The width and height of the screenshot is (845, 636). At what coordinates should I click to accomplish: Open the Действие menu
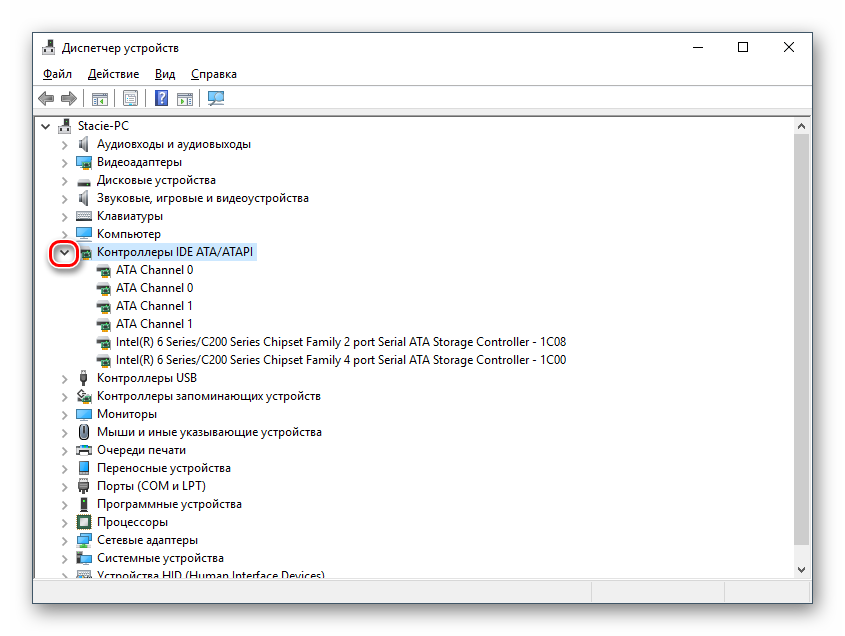113,74
